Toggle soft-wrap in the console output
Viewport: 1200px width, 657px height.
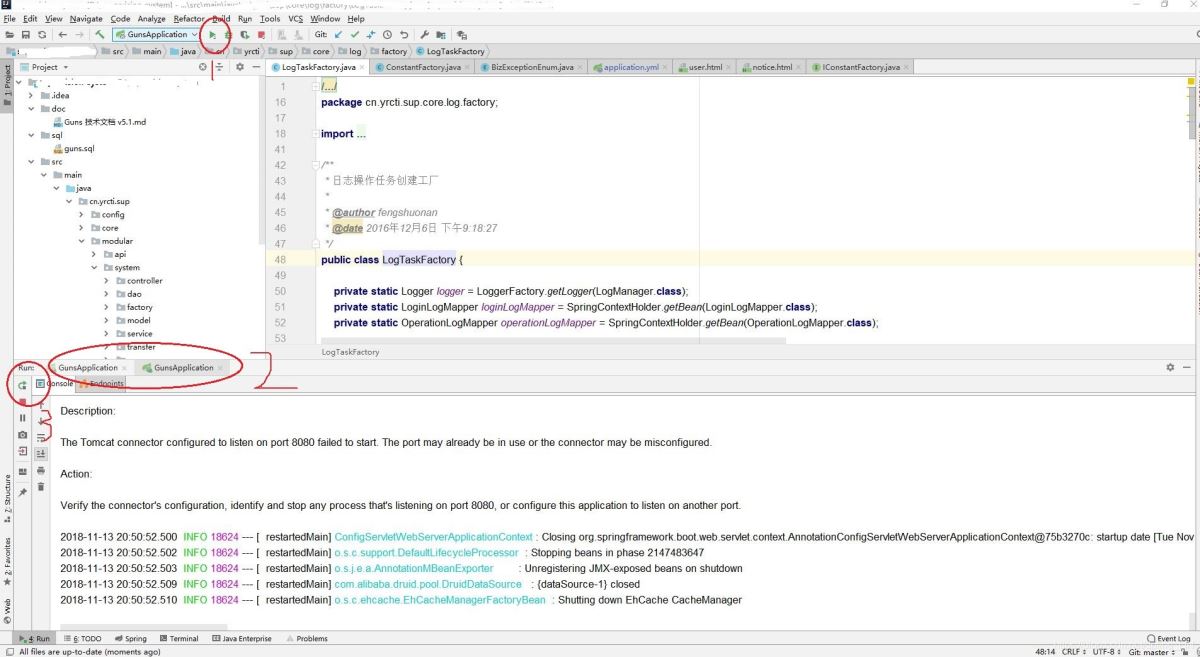click(x=41, y=437)
